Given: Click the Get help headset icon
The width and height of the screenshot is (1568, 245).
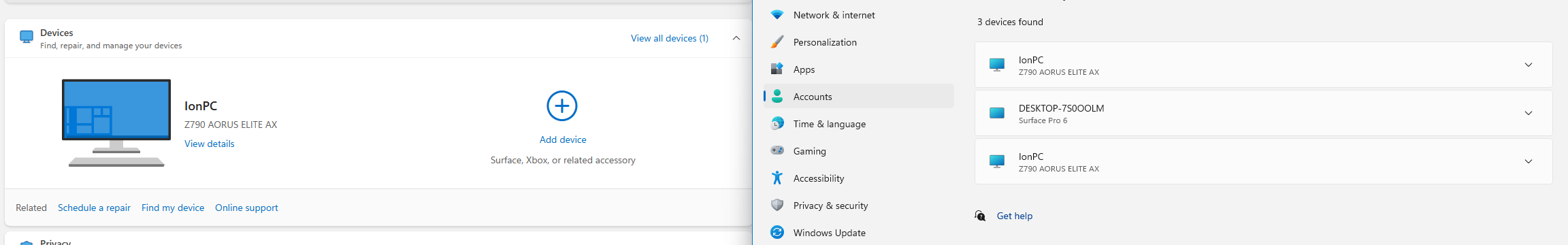Looking at the screenshot, I should click(x=980, y=216).
